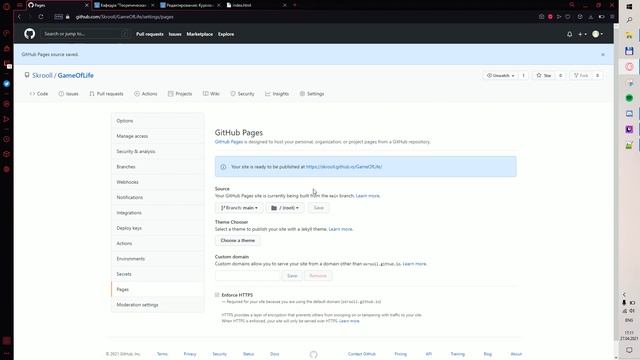Open Branches settings

[158, 167]
